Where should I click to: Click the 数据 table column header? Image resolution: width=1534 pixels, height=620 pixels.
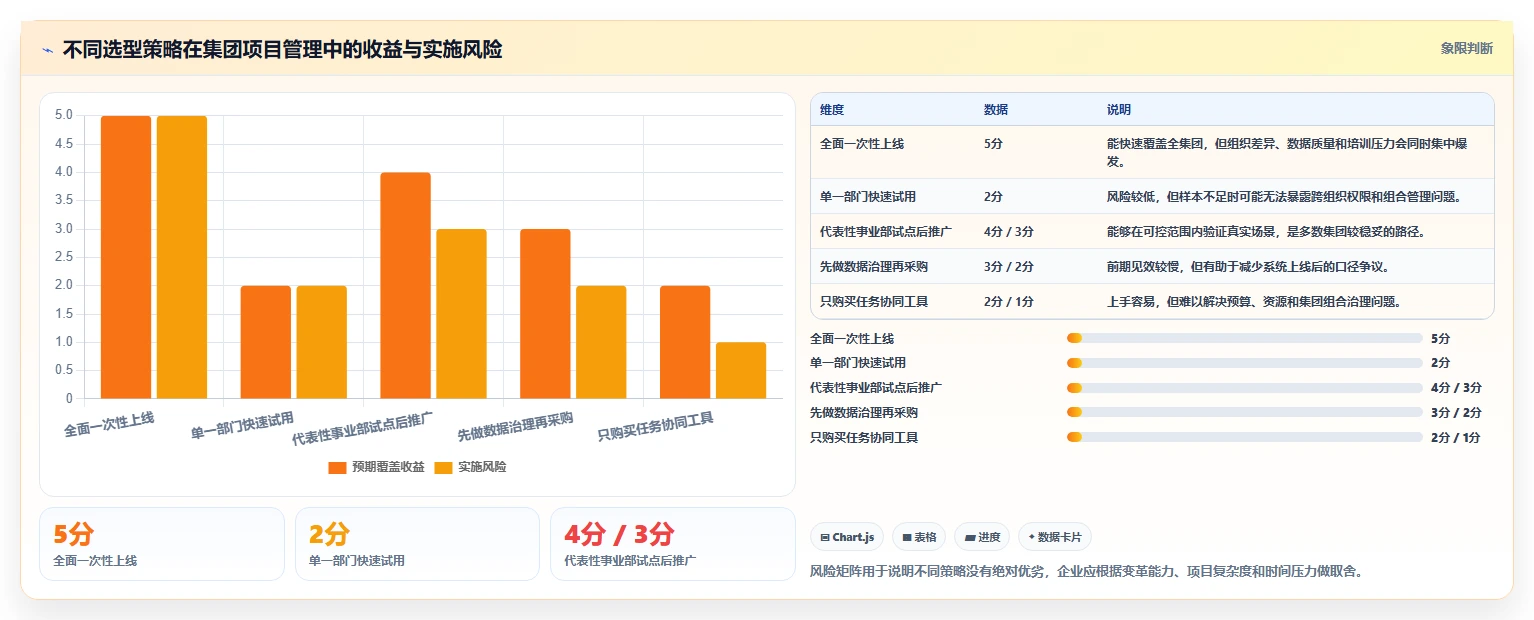click(x=996, y=109)
